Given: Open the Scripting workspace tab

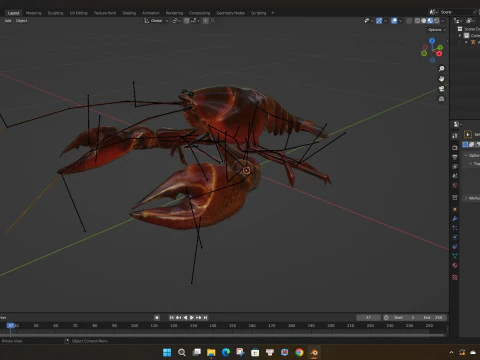Looking at the screenshot, I should (x=259, y=13).
